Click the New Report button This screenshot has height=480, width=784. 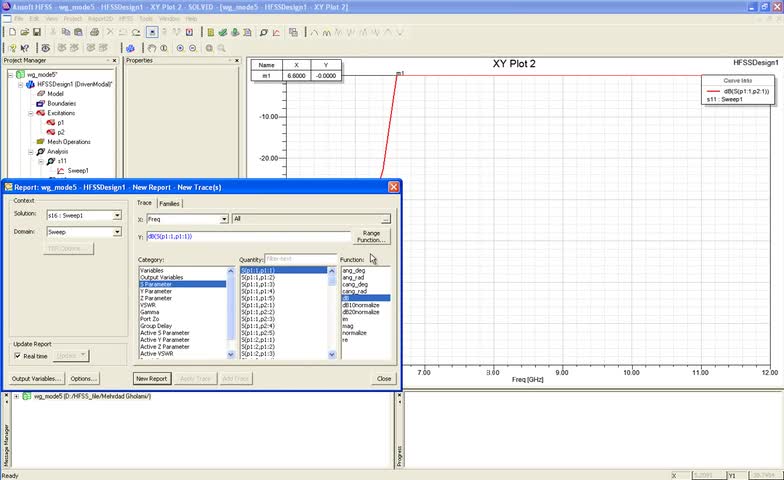click(x=151, y=379)
